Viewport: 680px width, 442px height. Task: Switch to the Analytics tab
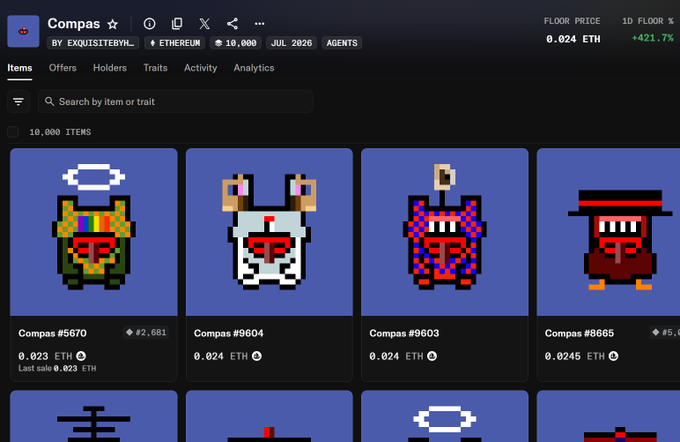(254, 68)
